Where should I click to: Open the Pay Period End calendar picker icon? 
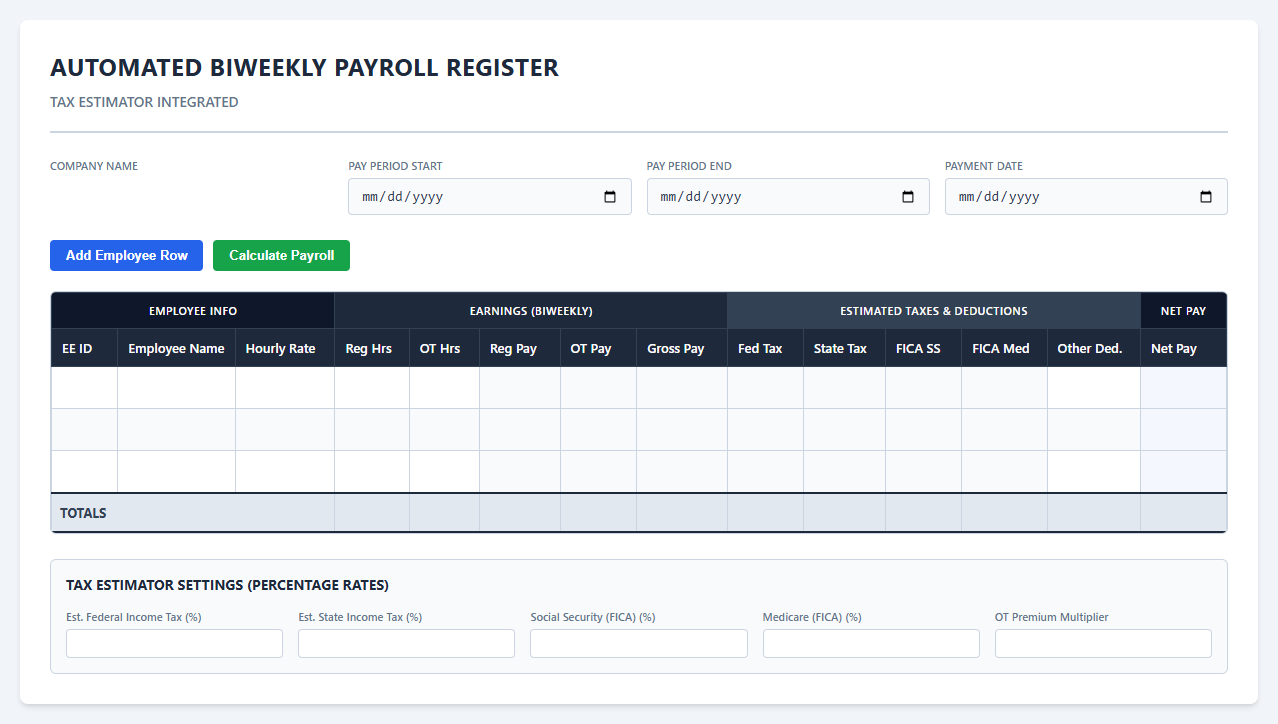(x=908, y=197)
